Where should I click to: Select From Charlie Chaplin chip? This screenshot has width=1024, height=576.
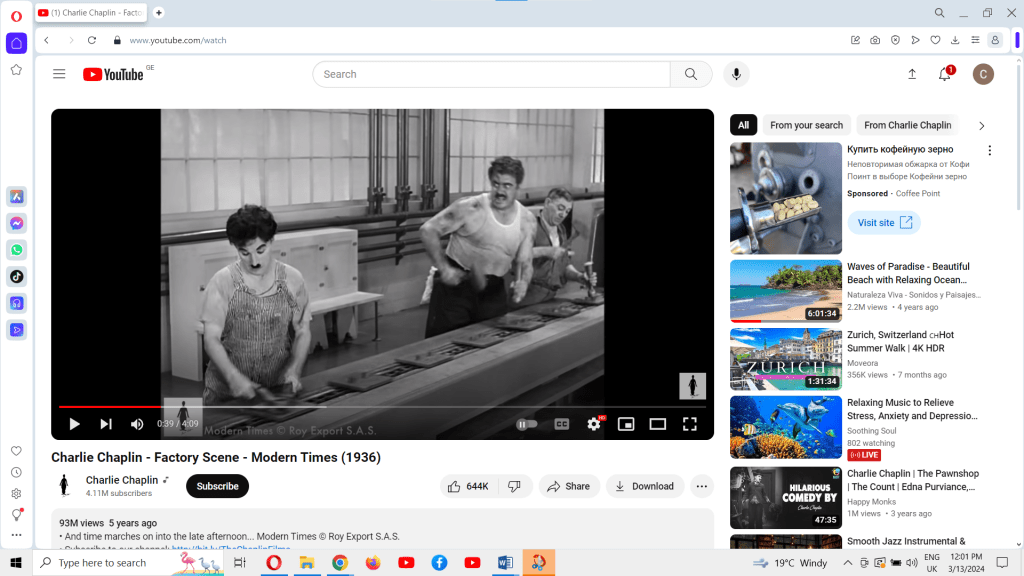(907, 125)
